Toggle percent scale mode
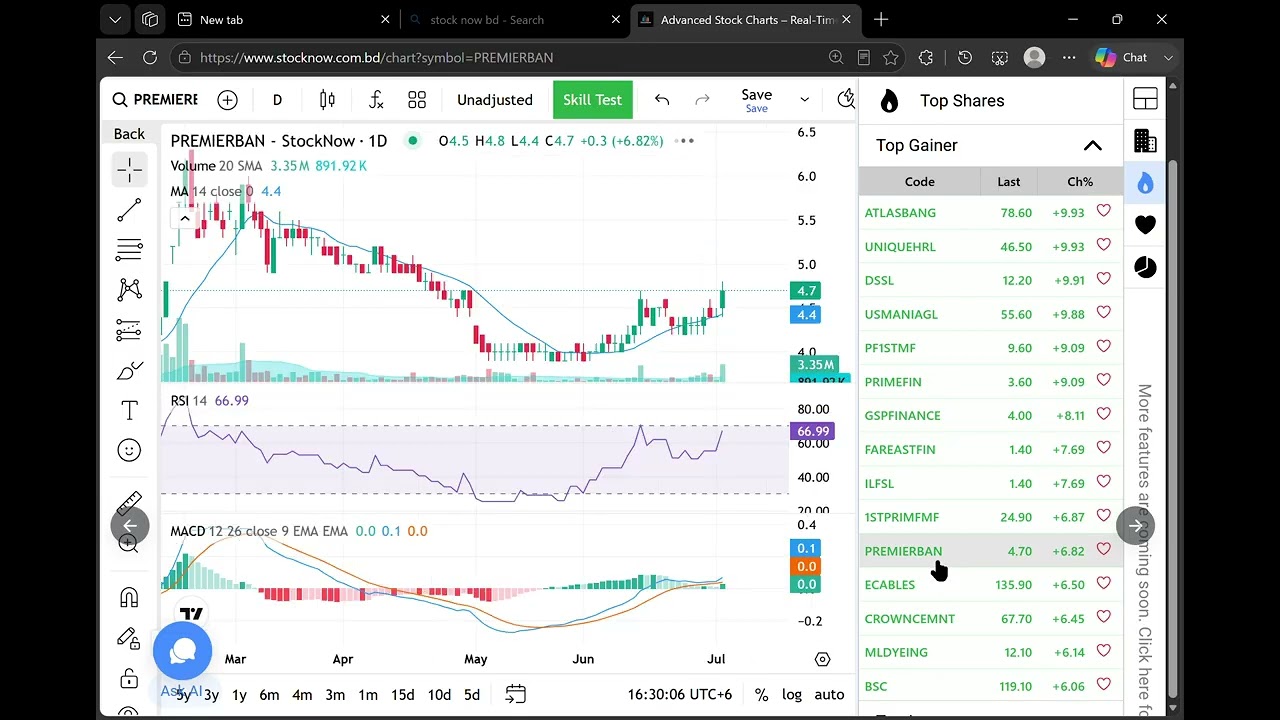 coord(761,695)
